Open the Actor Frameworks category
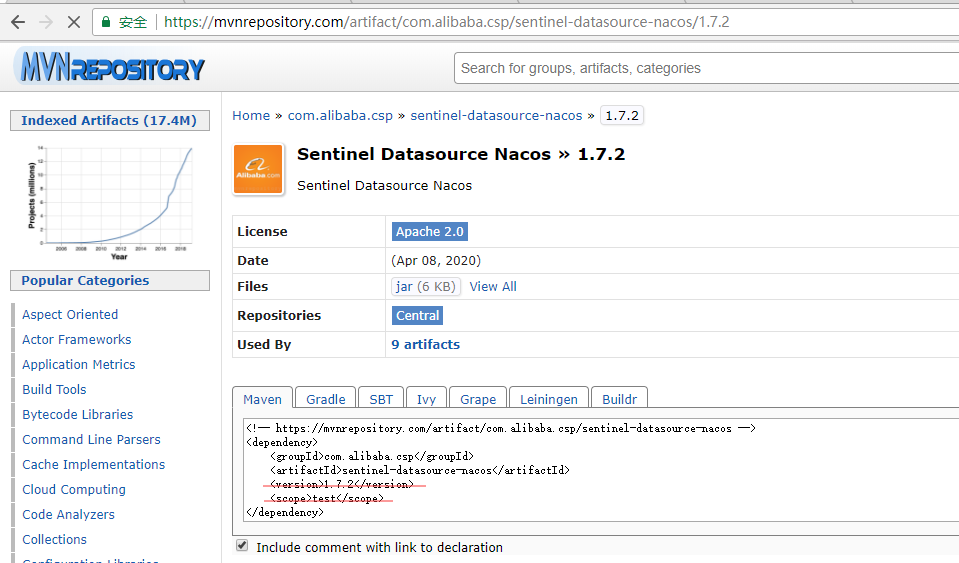Image resolution: width=959 pixels, height=563 pixels. click(76, 339)
